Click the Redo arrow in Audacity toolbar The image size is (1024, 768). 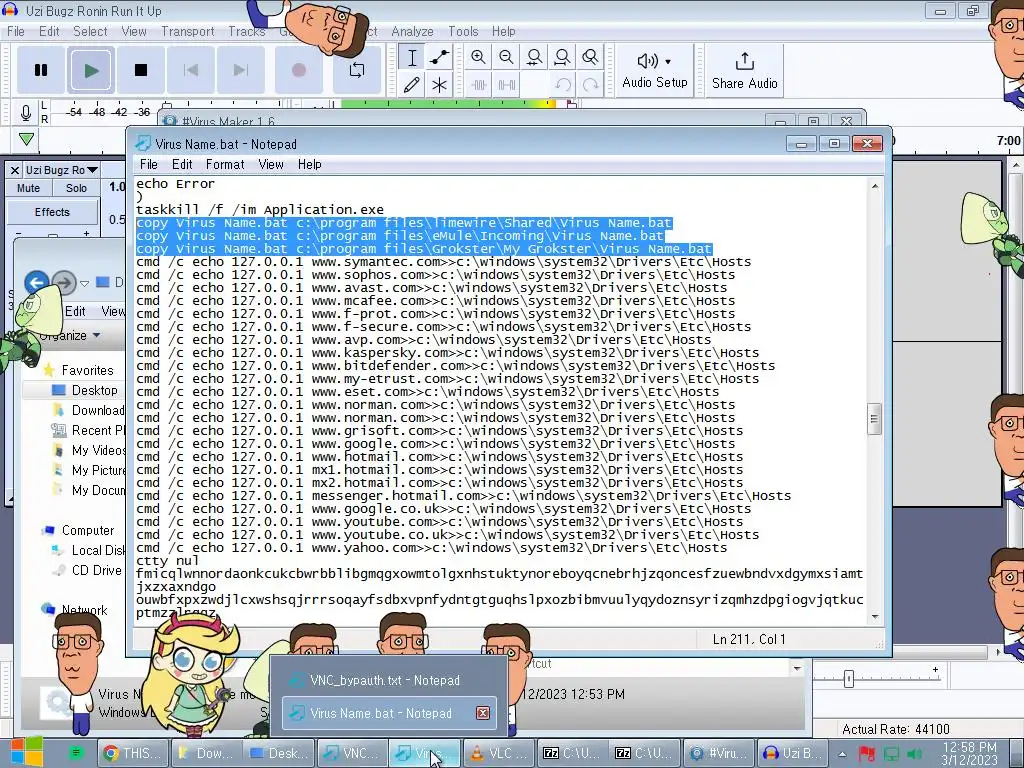(591, 85)
